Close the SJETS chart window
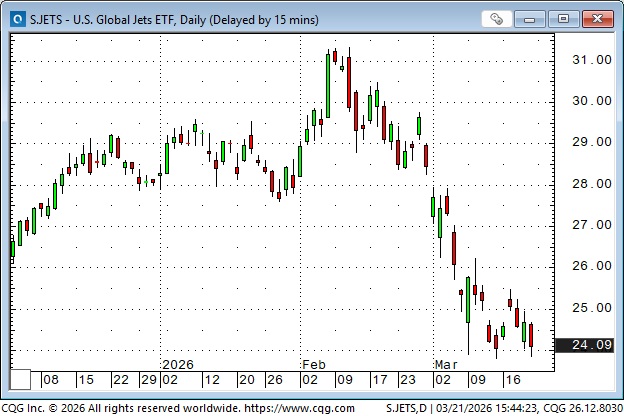 598,18
